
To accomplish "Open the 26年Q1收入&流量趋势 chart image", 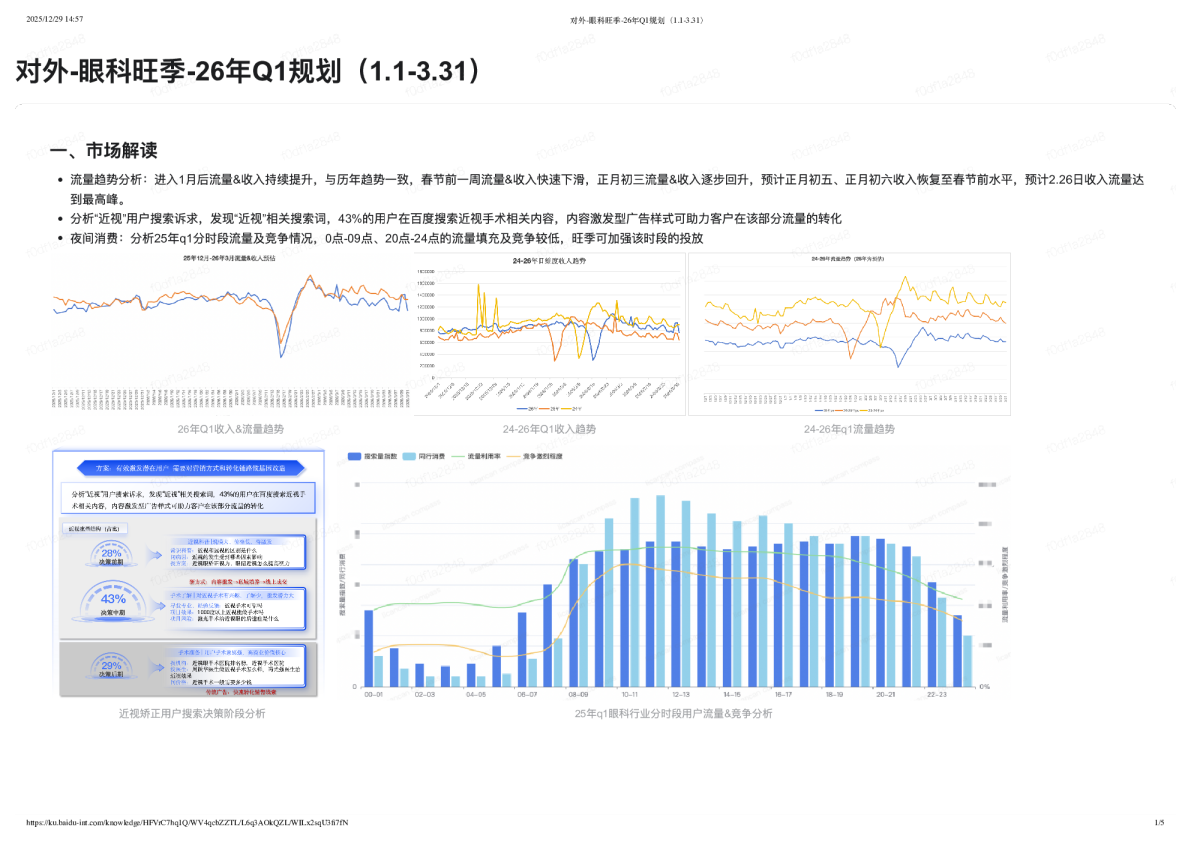I will coord(230,333).
